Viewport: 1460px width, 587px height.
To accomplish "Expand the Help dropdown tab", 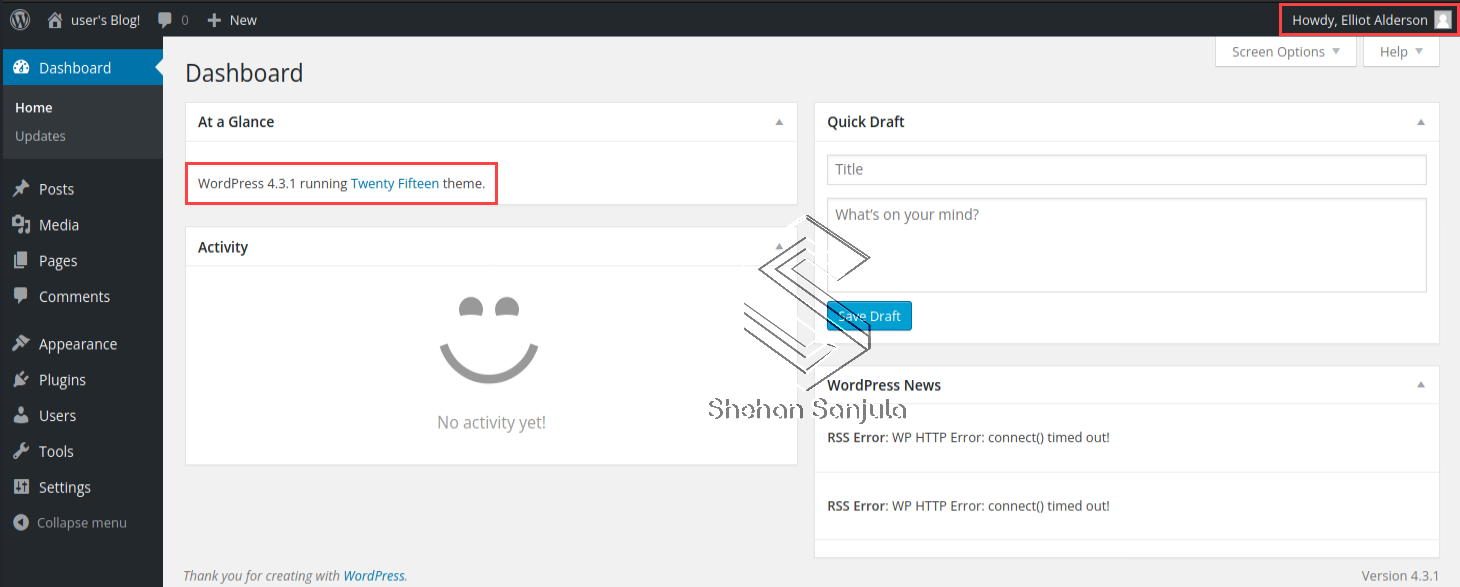I will pyautogui.click(x=1401, y=52).
